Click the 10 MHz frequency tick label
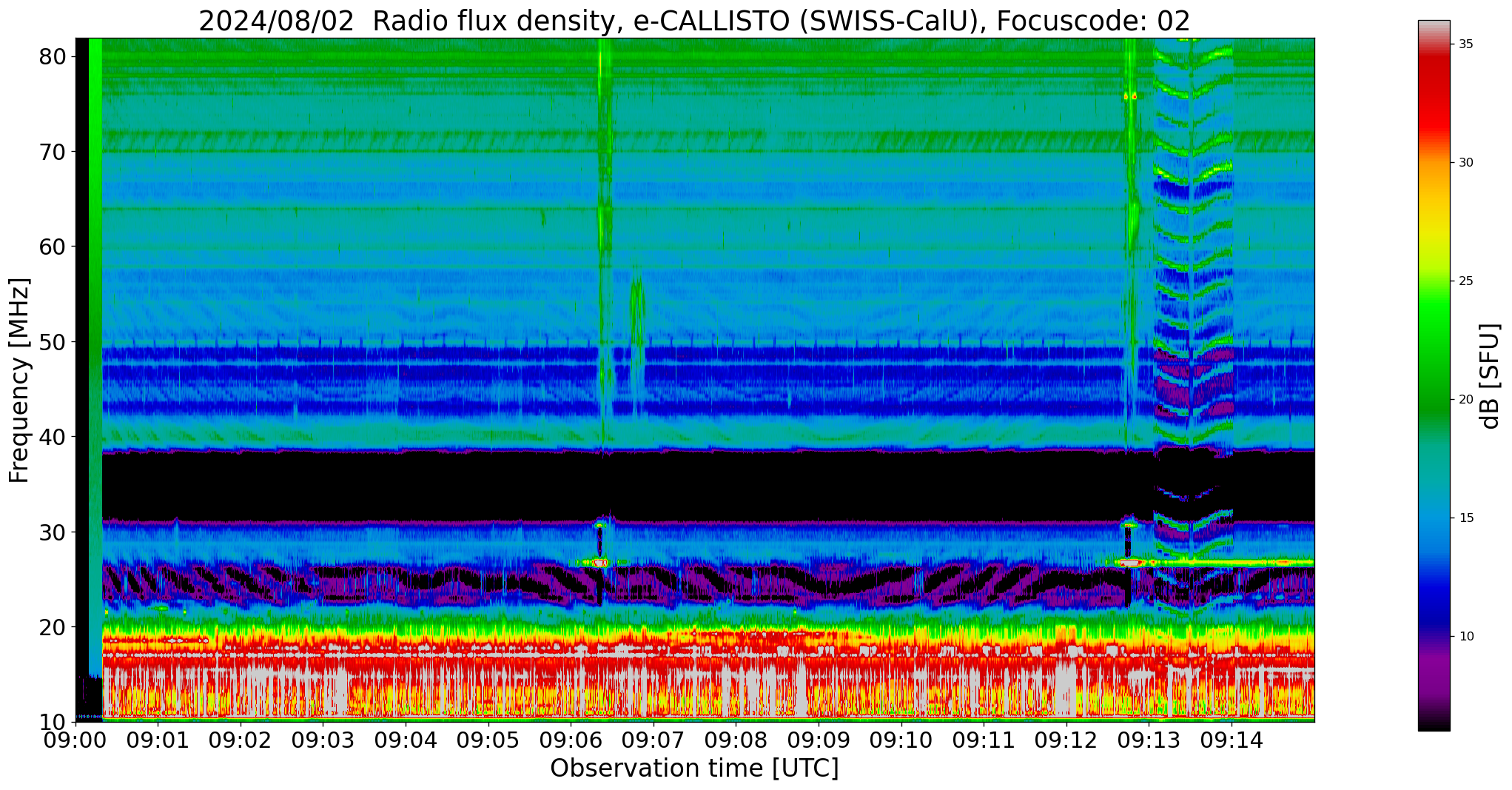The image size is (1512, 790). tap(53, 722)
